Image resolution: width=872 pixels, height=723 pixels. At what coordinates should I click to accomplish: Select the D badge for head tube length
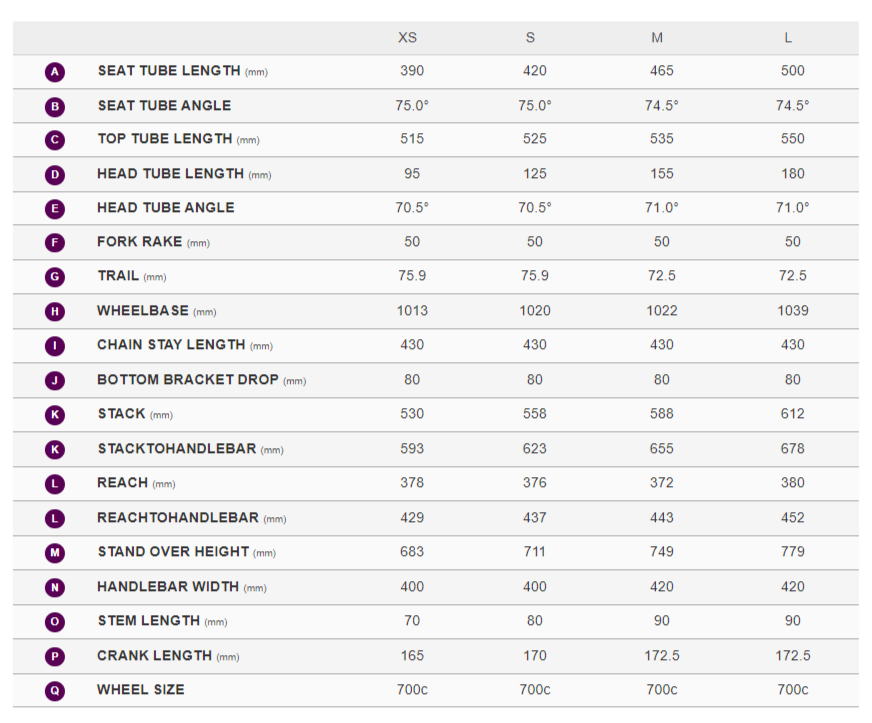(x=55, y=175)
